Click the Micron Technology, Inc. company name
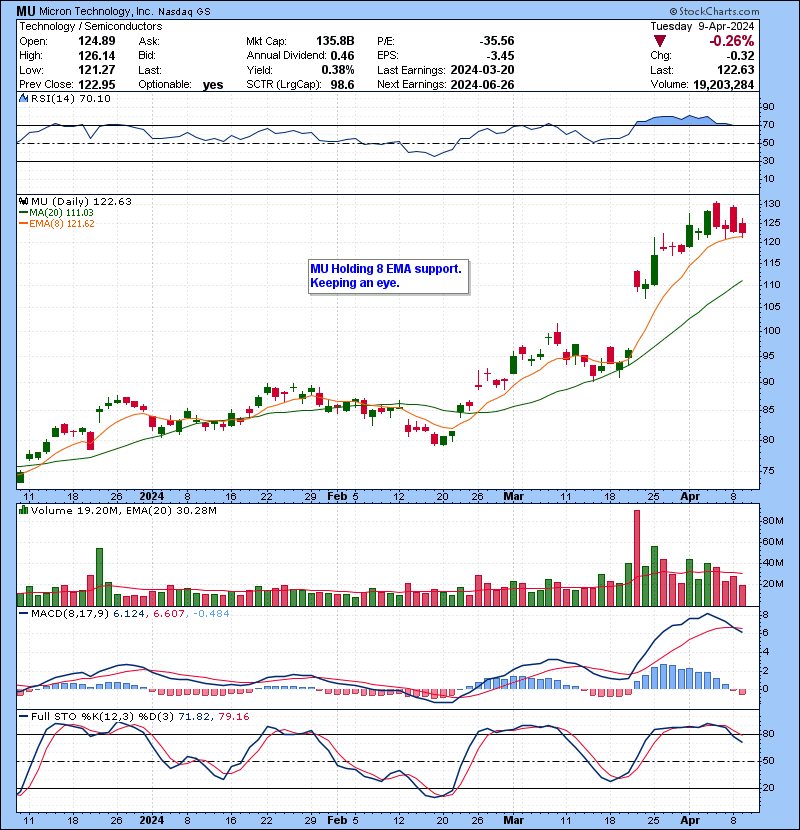The height and width of the screenshot is (830, 800). click(96, 12)
